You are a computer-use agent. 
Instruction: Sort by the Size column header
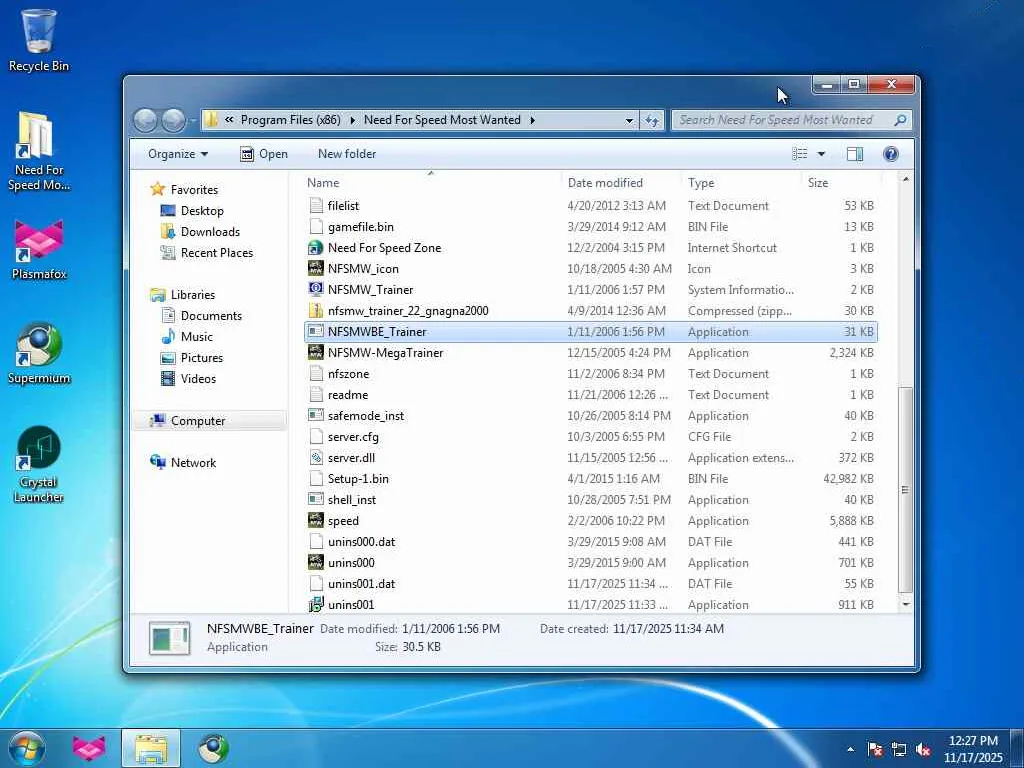[840, 183]
